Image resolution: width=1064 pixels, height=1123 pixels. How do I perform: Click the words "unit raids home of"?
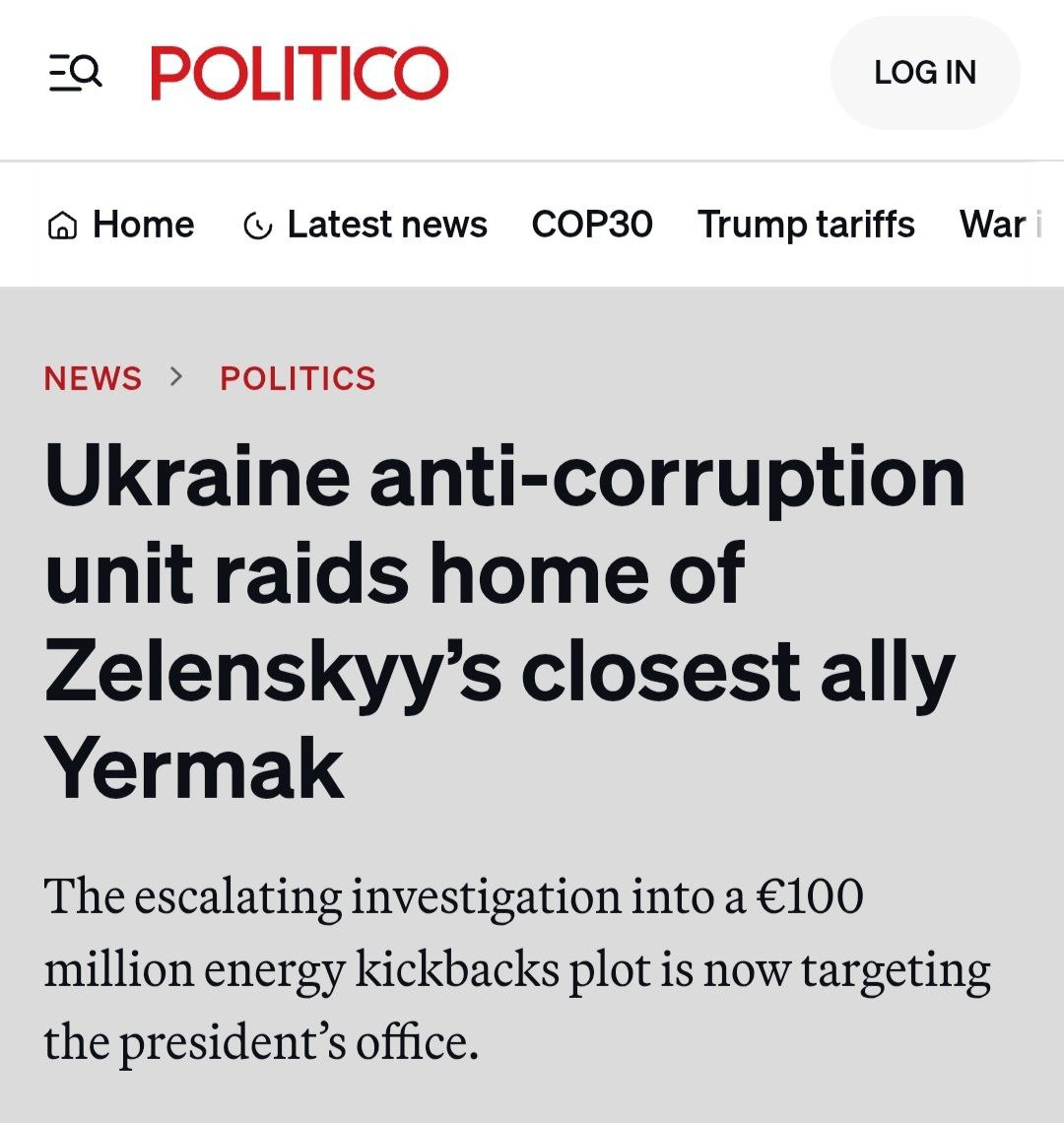point(394,574)
